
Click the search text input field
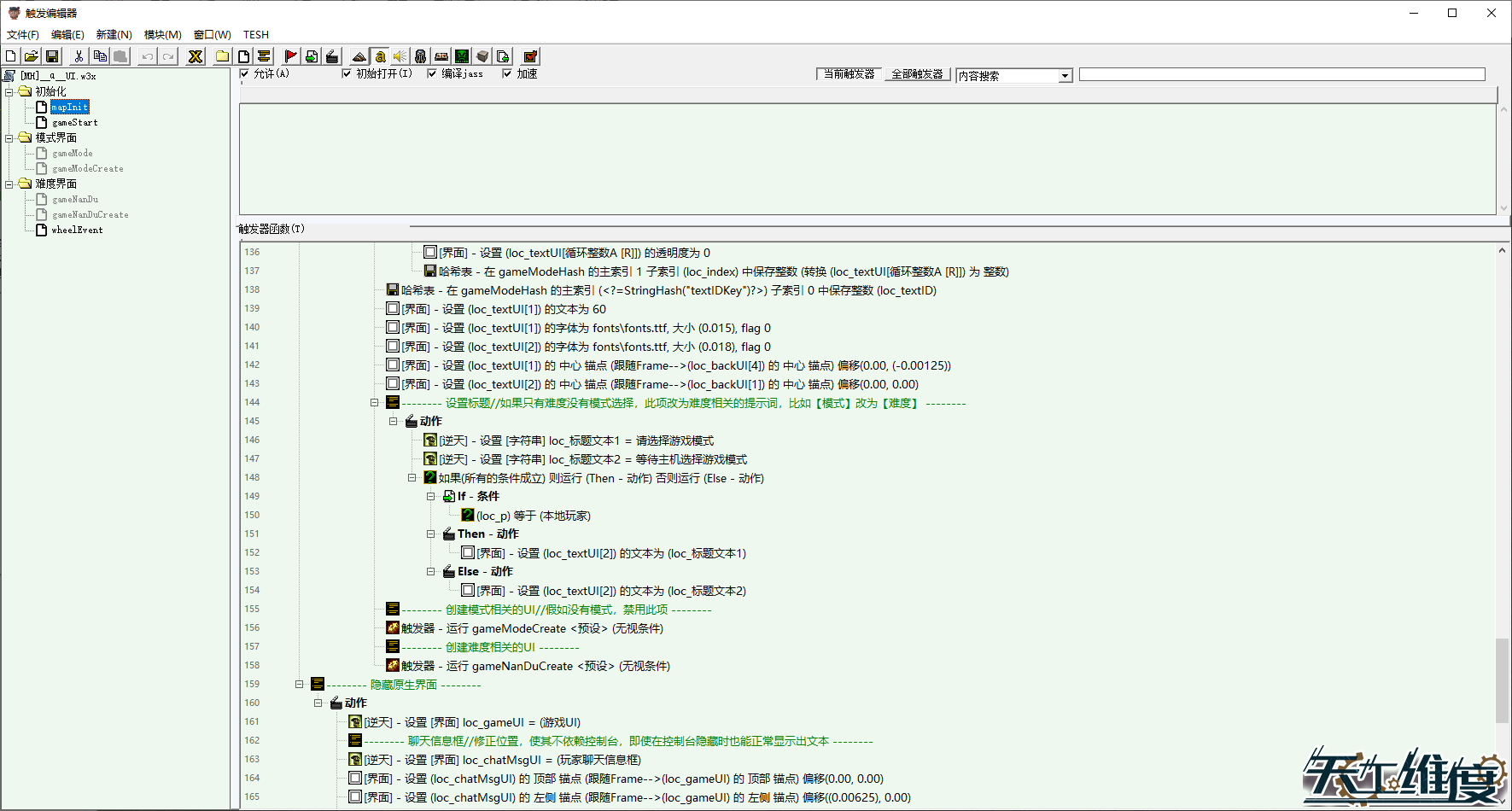pyautogui.click(x=1281, y=75)
